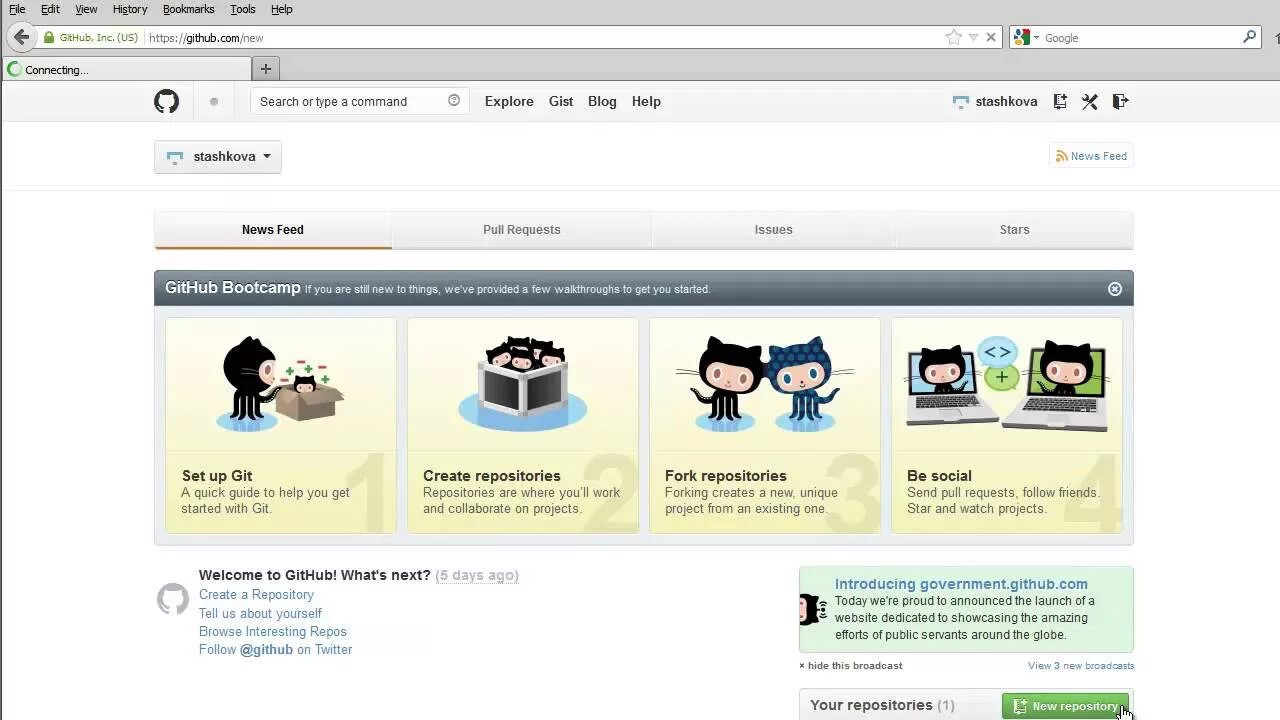Screen dimensions: 1280x720
Task: Click the GitHub Octocat logo in header
Action: [x=166, y=101]
